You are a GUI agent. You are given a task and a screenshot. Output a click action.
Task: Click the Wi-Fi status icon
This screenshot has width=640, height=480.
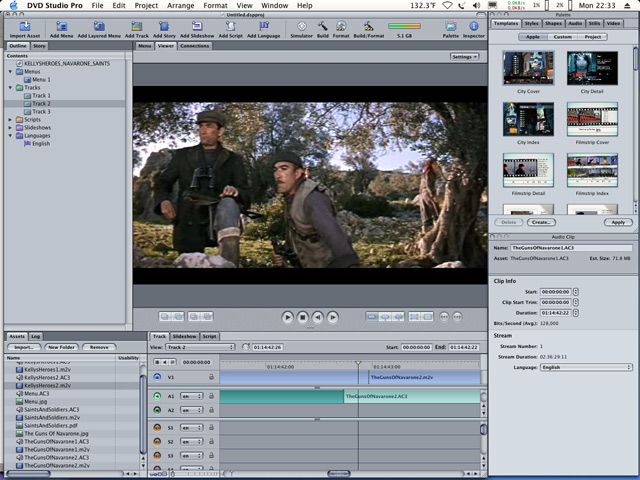pos(447,5)
